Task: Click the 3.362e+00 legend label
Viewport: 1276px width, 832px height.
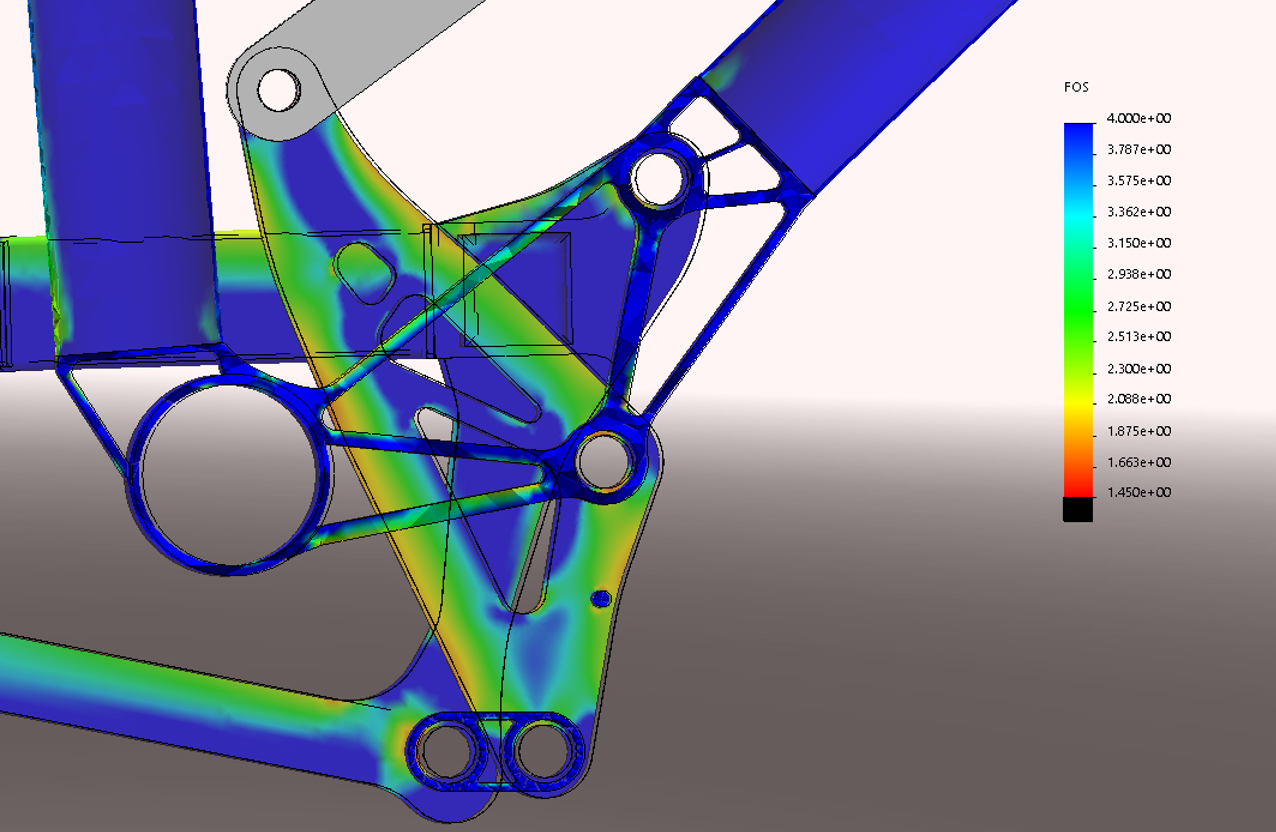Action: click(1137, 212)
